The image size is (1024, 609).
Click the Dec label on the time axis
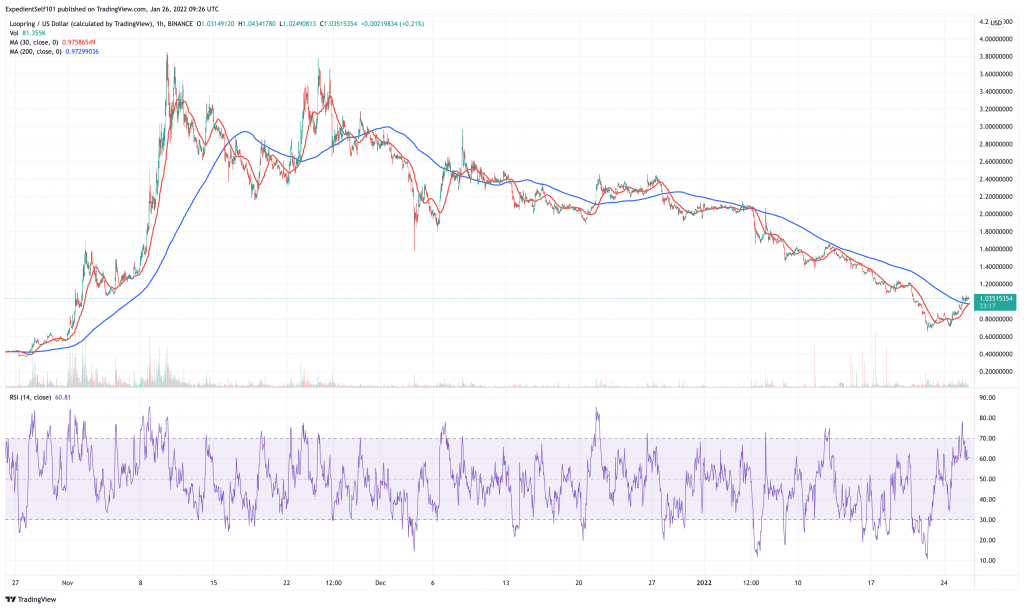coord(381,580)
